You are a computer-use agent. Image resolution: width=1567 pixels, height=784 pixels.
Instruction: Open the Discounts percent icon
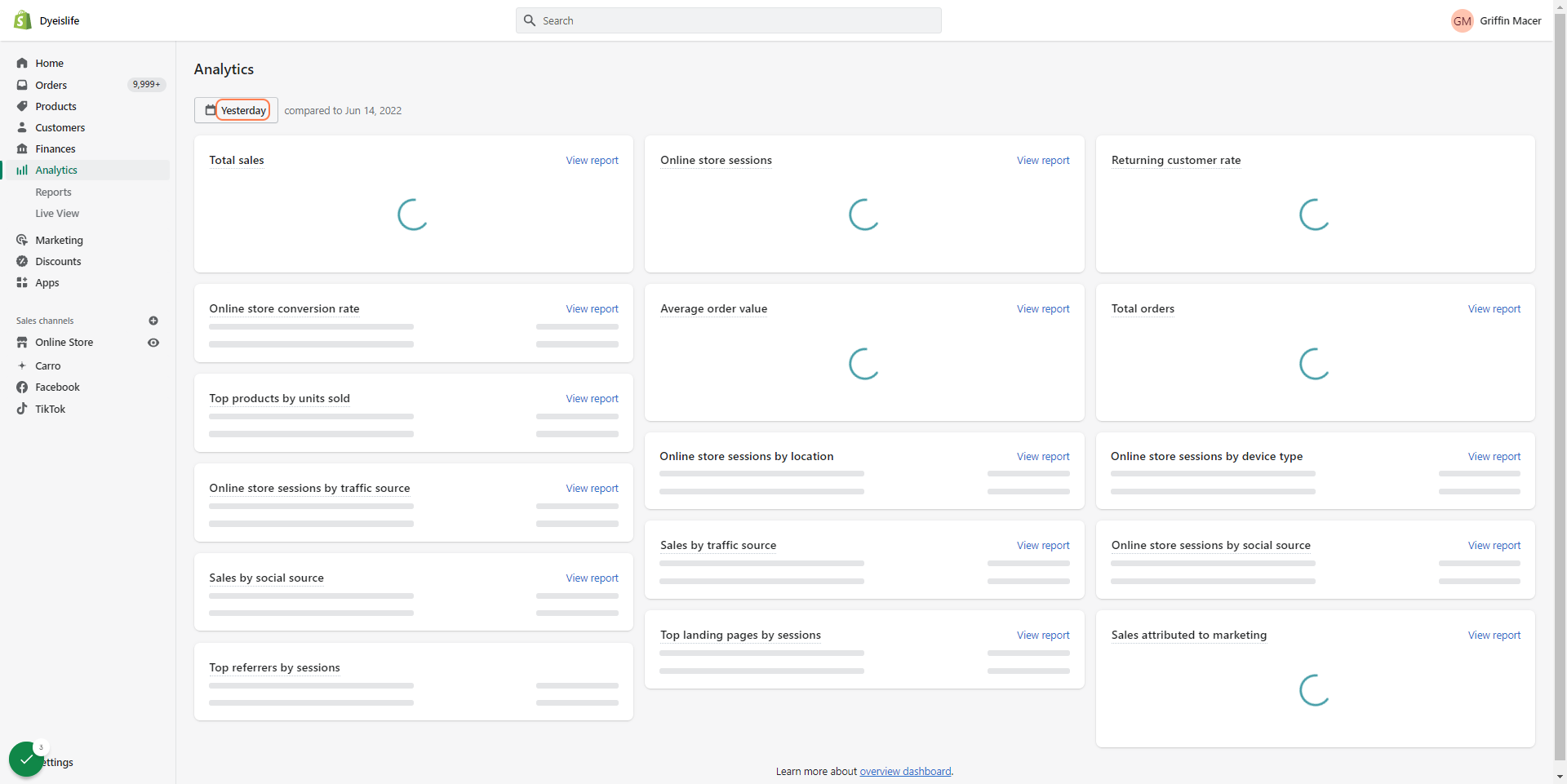click(x=22, y=261)
